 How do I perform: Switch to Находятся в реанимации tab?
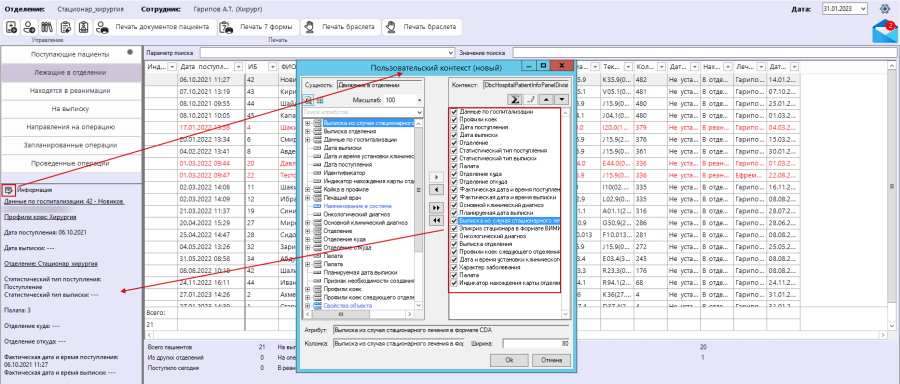(70, 91)
